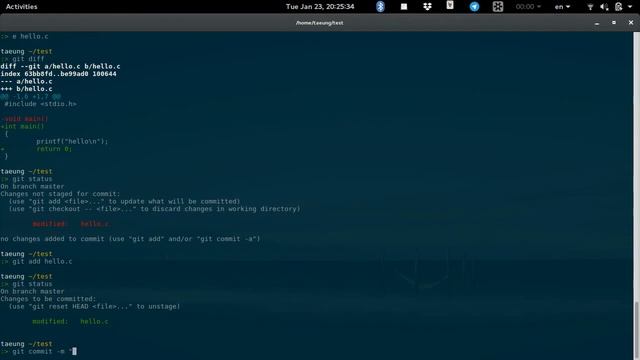Open the en input language menu
640x360 pixels.
pos(562,7)
